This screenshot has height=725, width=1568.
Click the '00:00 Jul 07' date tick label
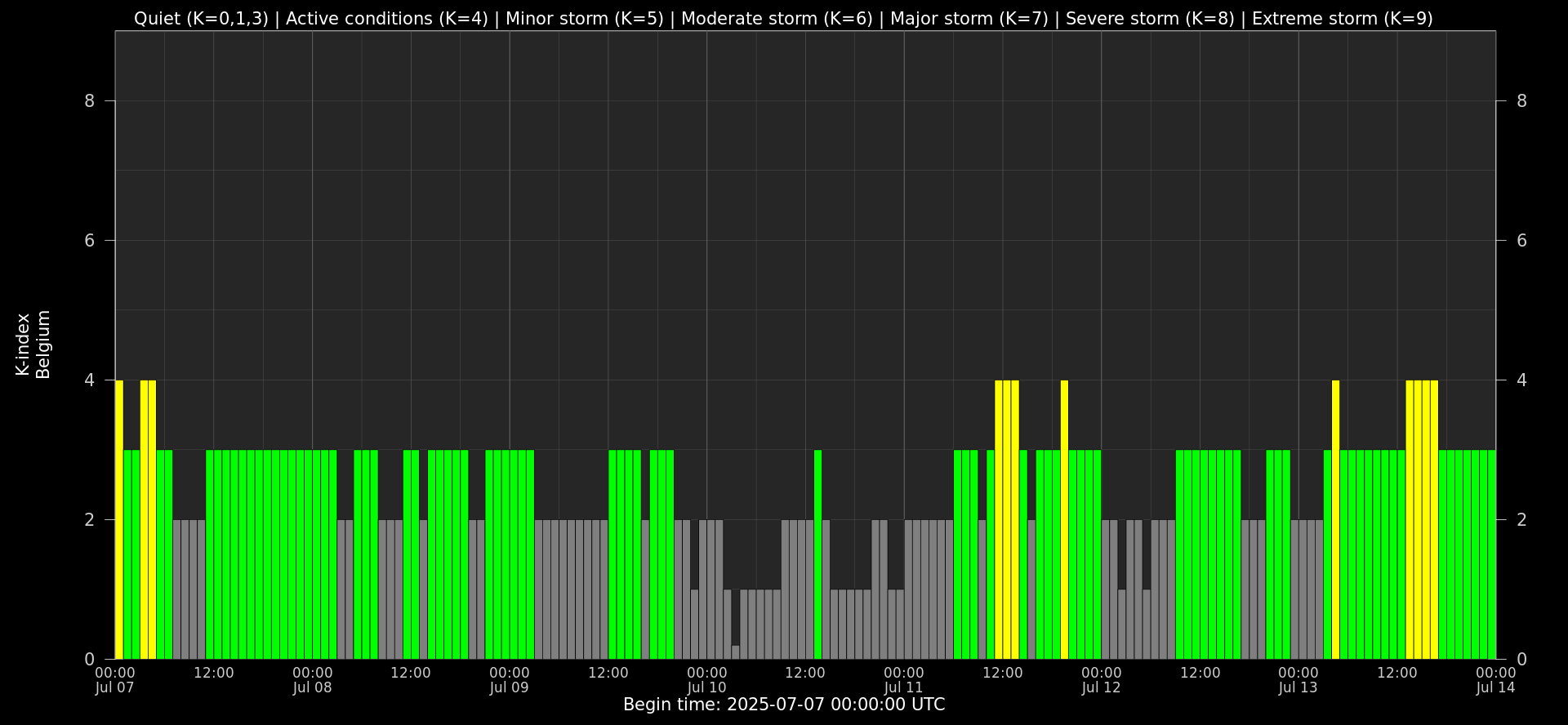coord(115,680)
